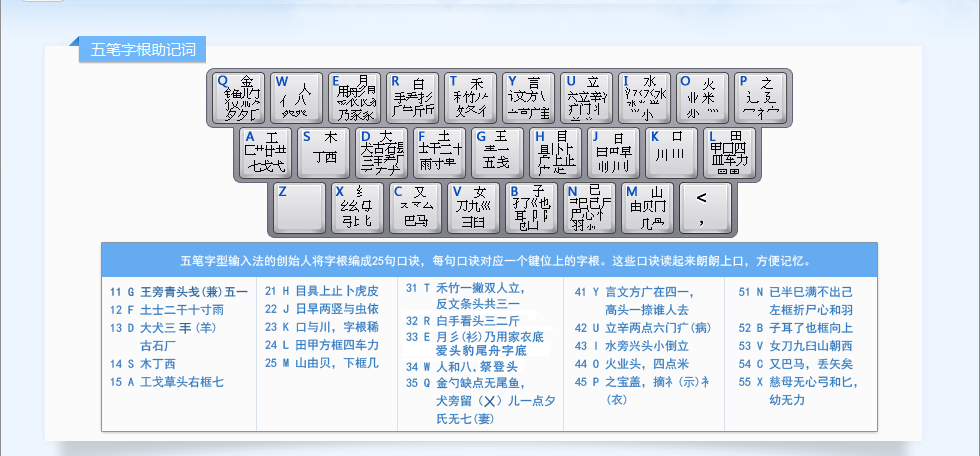Click the J key with 日 radical

coord(614,153)
